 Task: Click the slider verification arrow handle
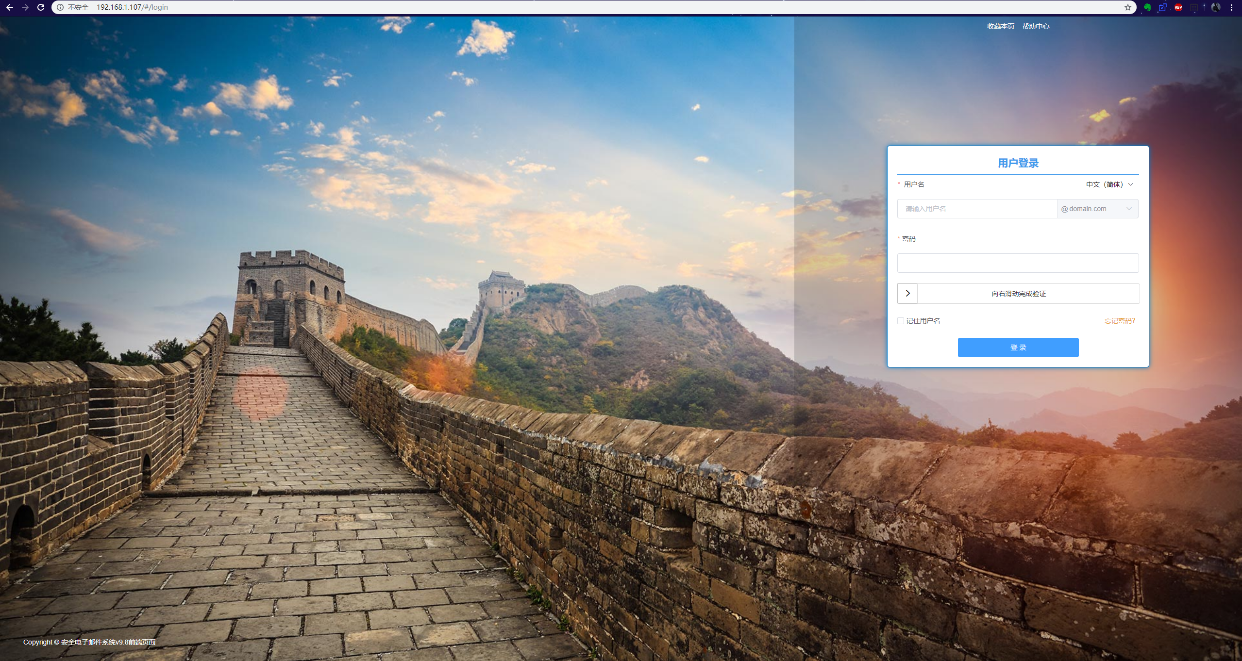click(908, 294)
